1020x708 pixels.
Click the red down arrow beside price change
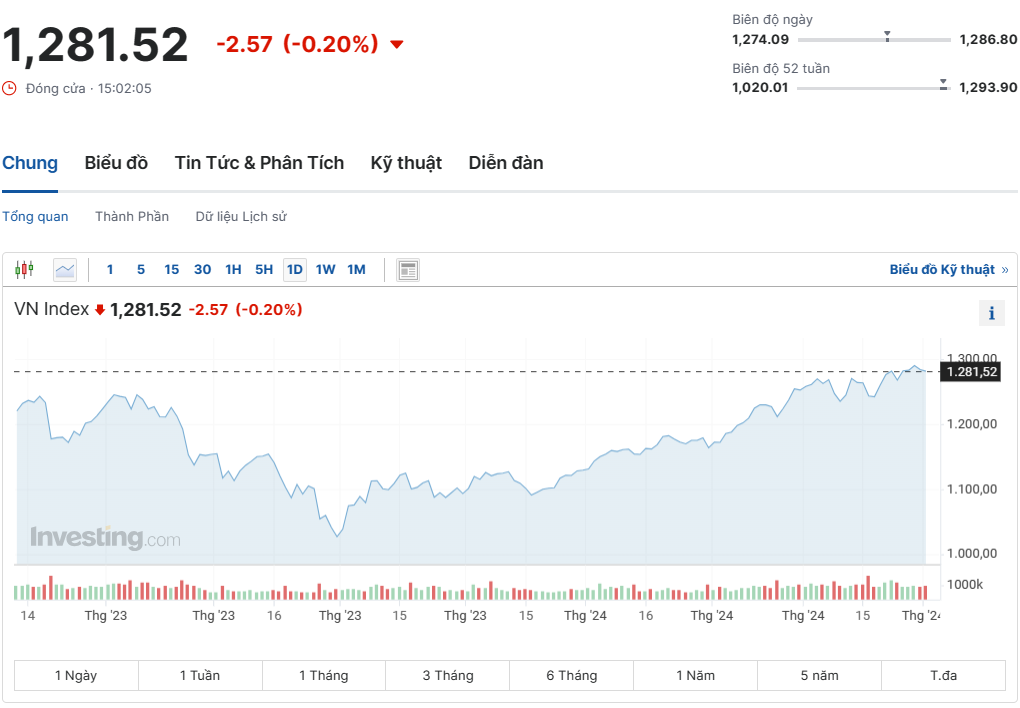[397, 44]
